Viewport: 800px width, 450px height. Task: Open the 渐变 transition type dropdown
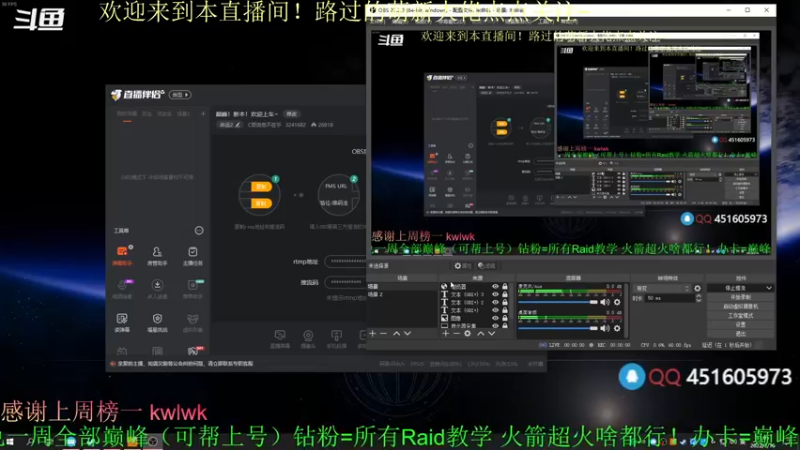[x=662, y=288]
